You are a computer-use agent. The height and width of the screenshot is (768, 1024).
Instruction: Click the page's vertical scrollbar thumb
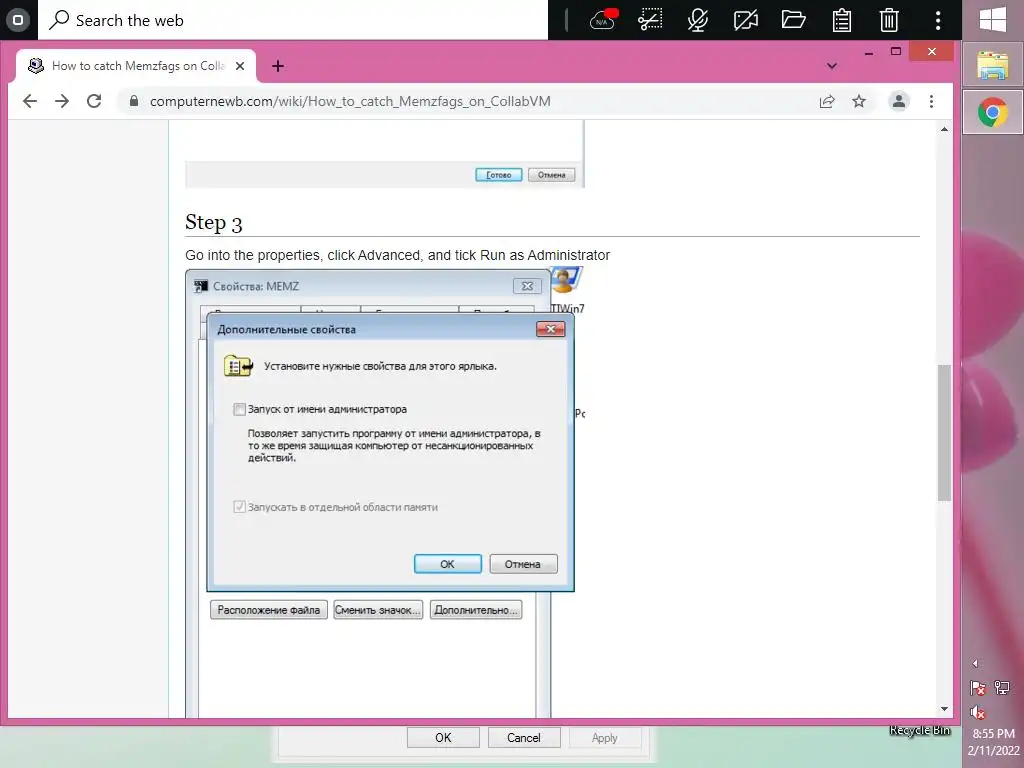944,432
